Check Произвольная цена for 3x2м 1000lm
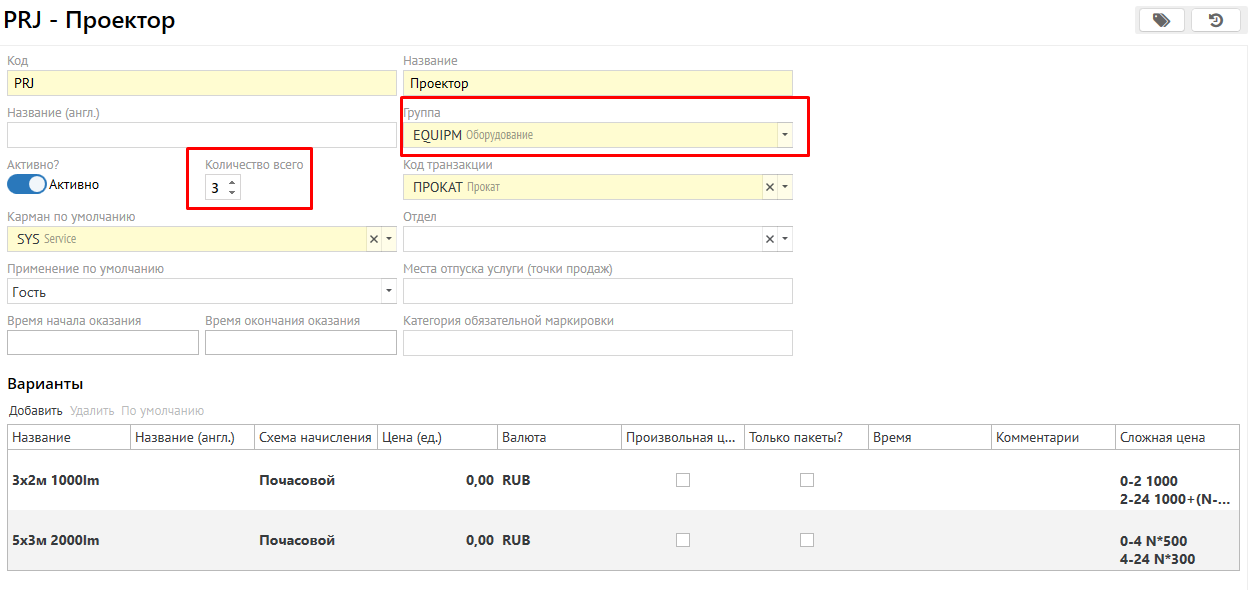This screenshot has height=590, width=1250. [683, 480]
